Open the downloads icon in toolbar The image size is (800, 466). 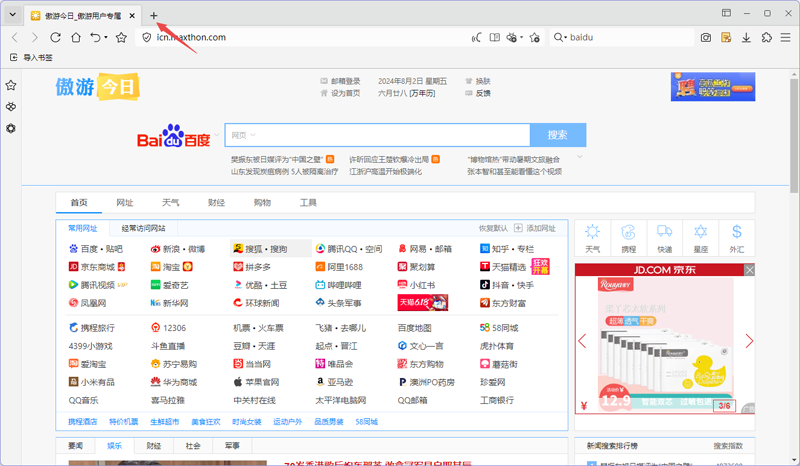pos(745,37)
